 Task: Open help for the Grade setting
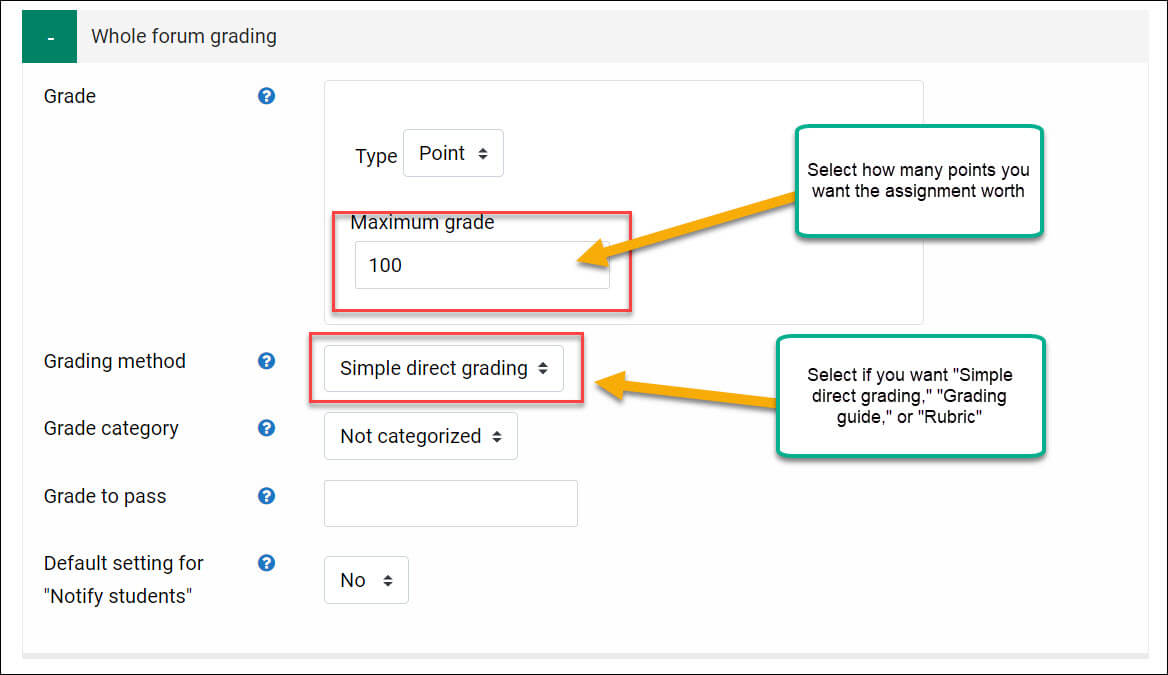coord(266,96)
